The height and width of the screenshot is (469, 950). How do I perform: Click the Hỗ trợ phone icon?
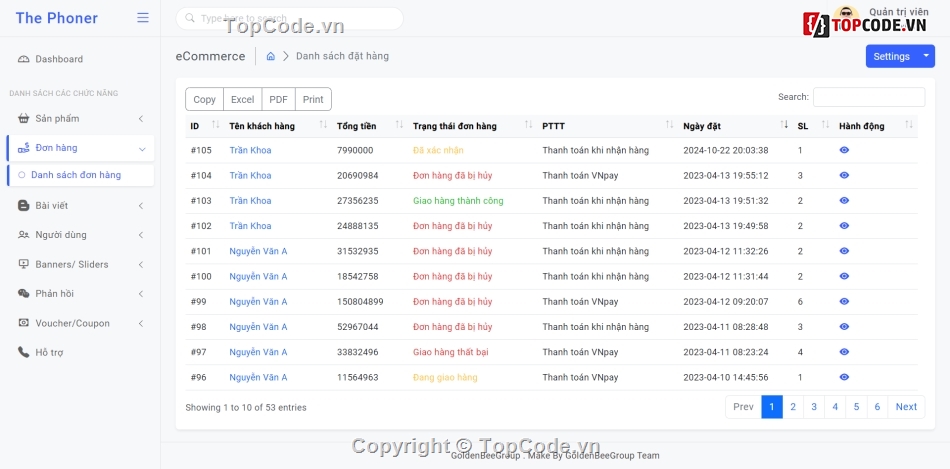(x=24, y=352)
